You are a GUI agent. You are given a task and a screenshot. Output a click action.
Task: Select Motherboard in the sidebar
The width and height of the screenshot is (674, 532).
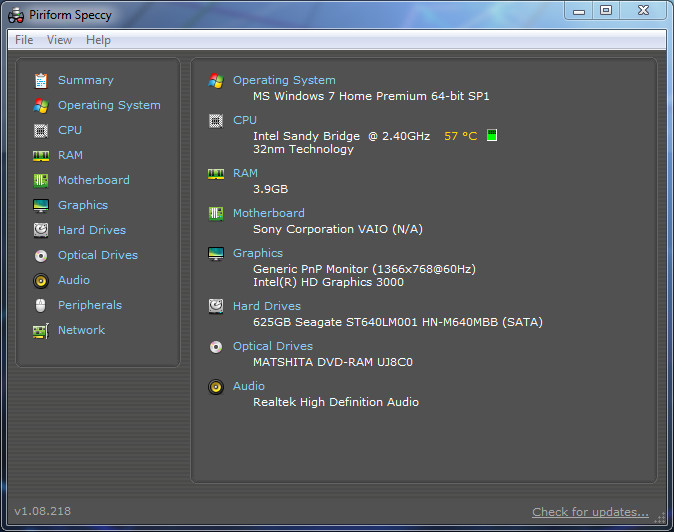click(x=94, y=180)
